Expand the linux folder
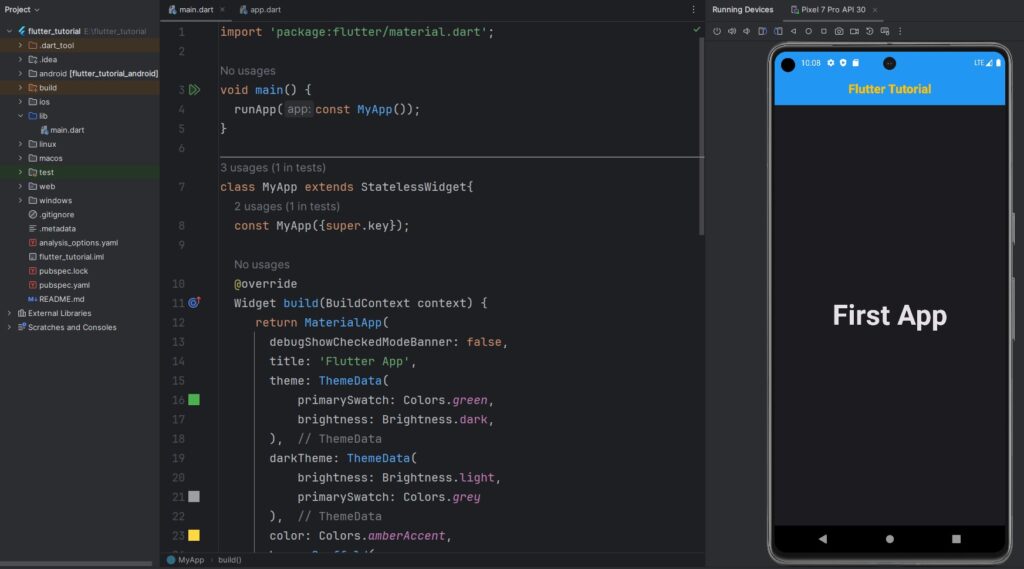The image size is (1024, 569). point(20,144)
